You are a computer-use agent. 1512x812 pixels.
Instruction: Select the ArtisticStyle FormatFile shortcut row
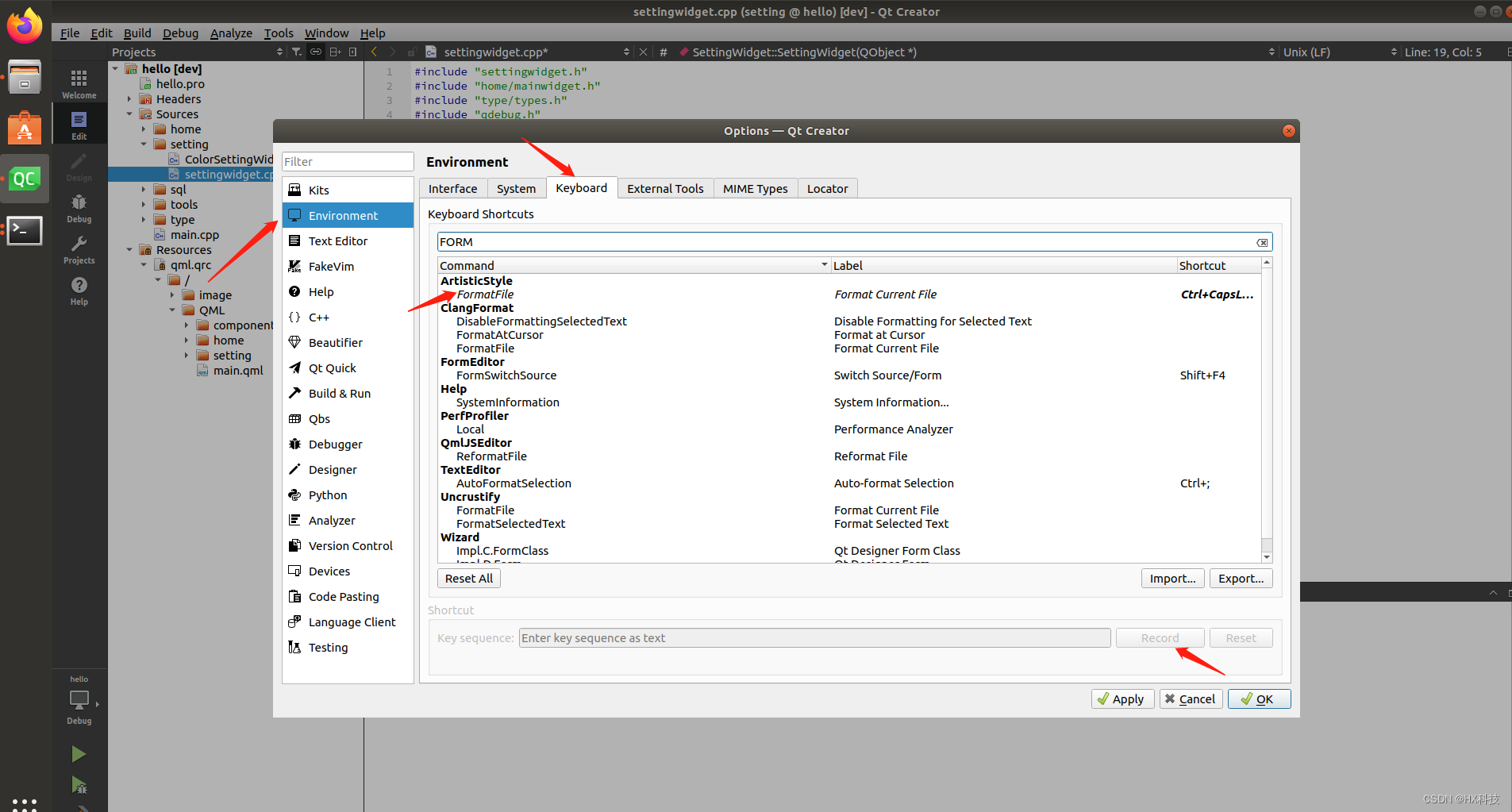point(848,294)
